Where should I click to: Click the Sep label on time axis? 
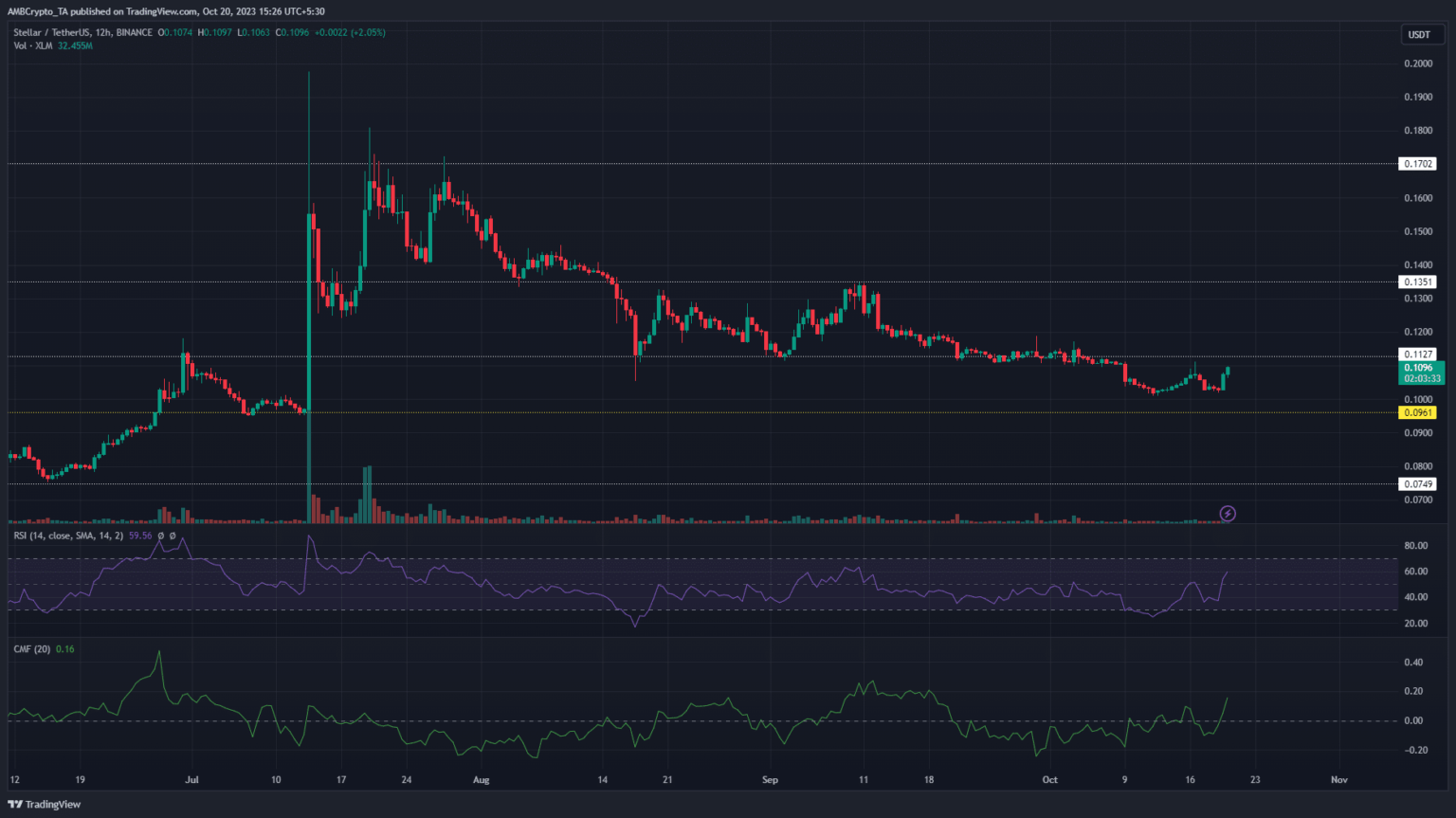coord(770,780)
